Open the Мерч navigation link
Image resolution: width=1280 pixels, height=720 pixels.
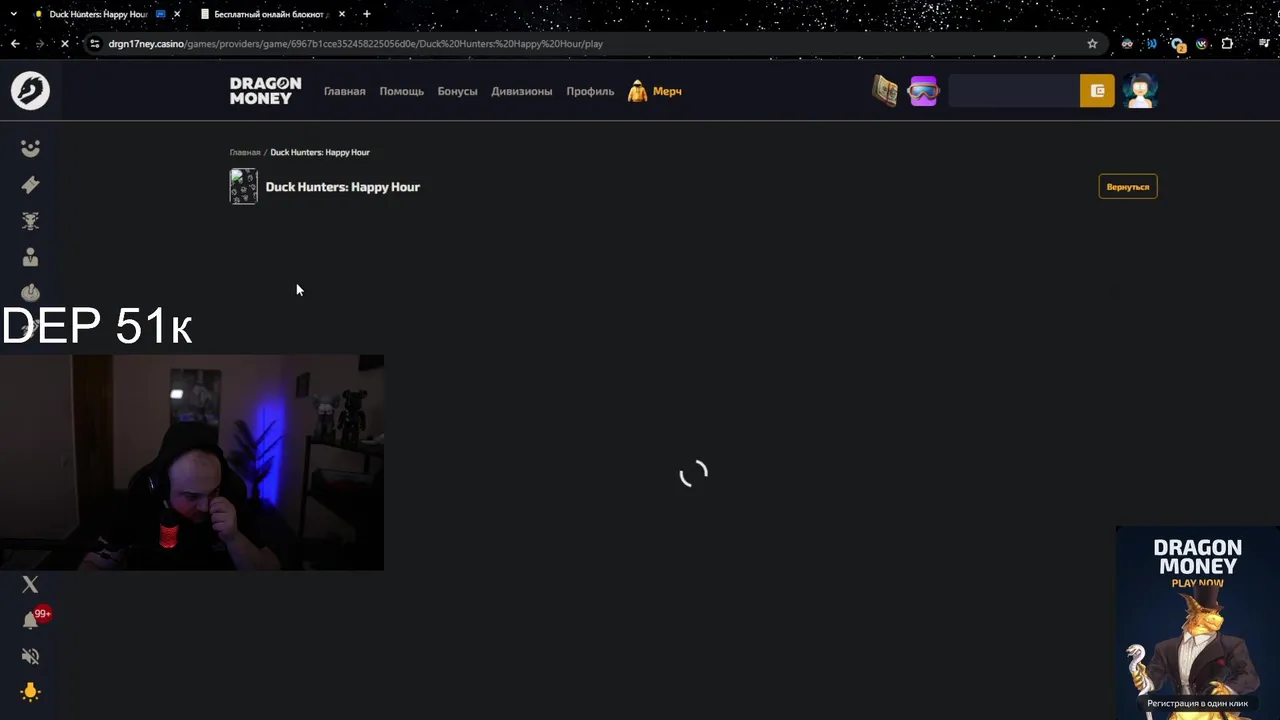(x=667, y=91)
